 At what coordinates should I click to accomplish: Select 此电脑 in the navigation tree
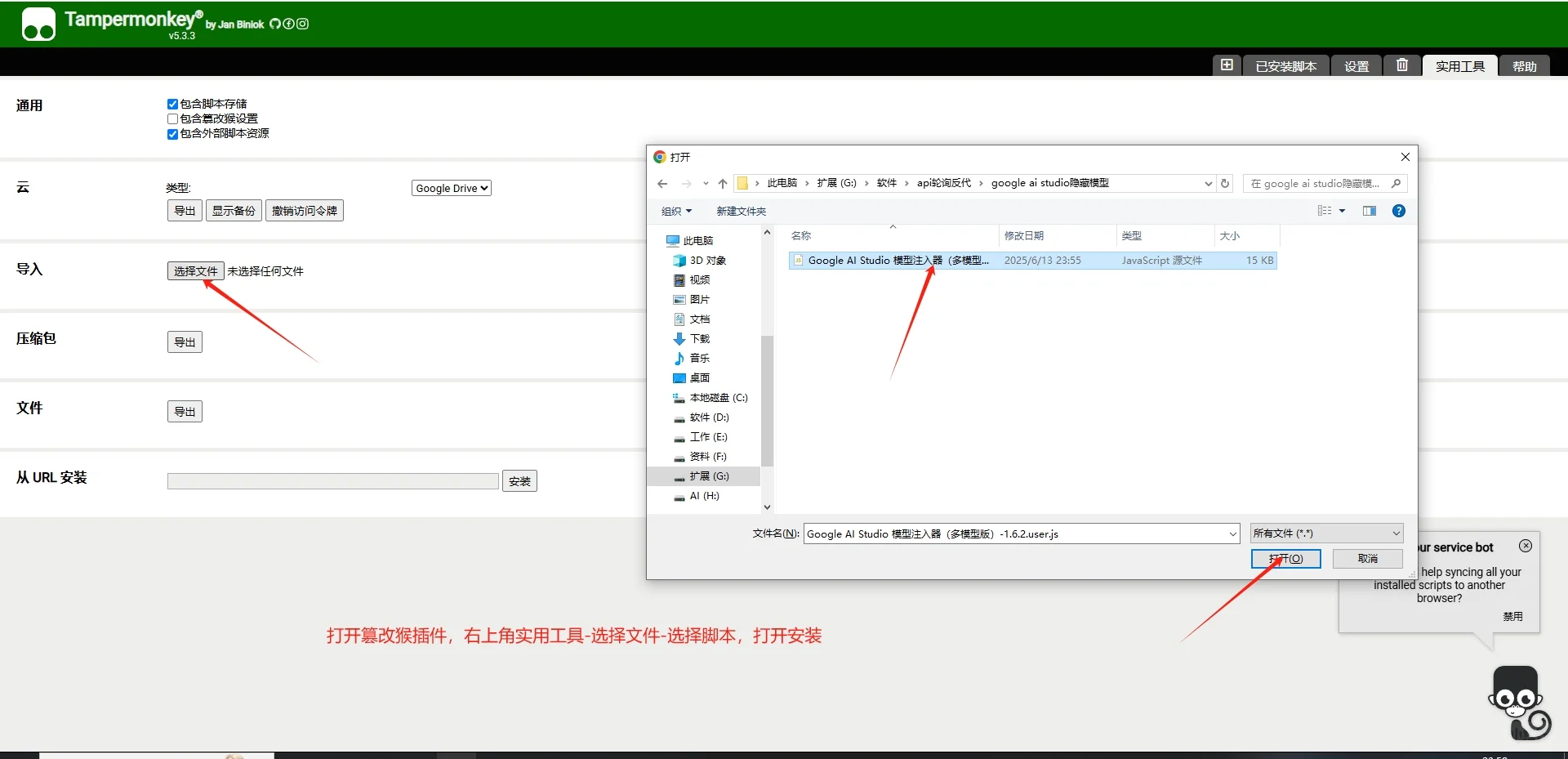689,241
